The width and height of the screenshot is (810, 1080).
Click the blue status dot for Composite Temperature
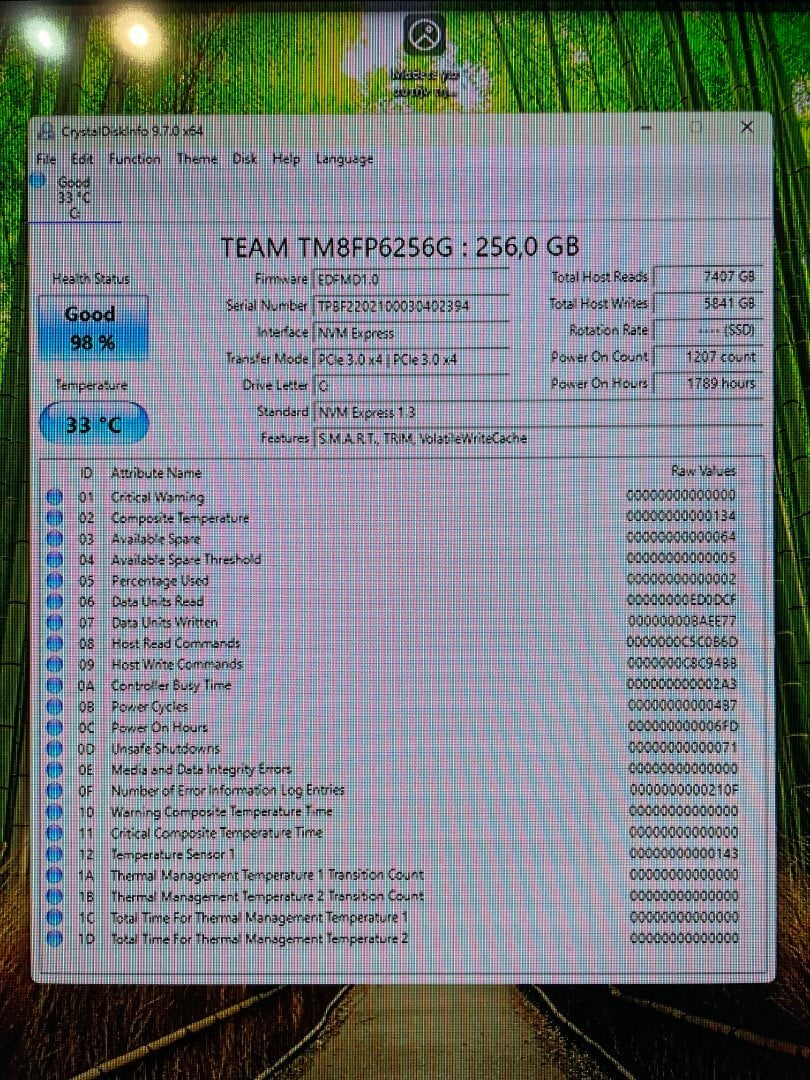click(54, 517)
